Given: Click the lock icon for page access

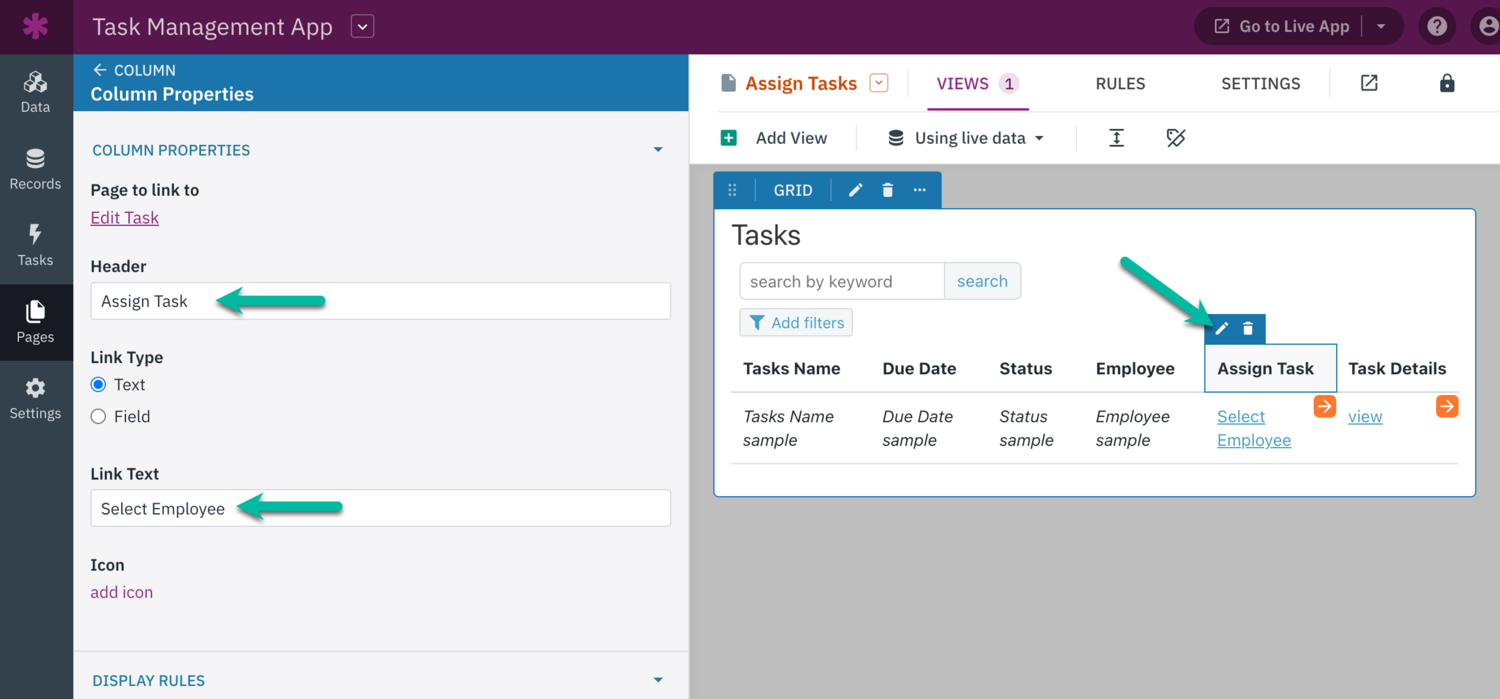Looking at the screenshot, I should coord(1446,84).
